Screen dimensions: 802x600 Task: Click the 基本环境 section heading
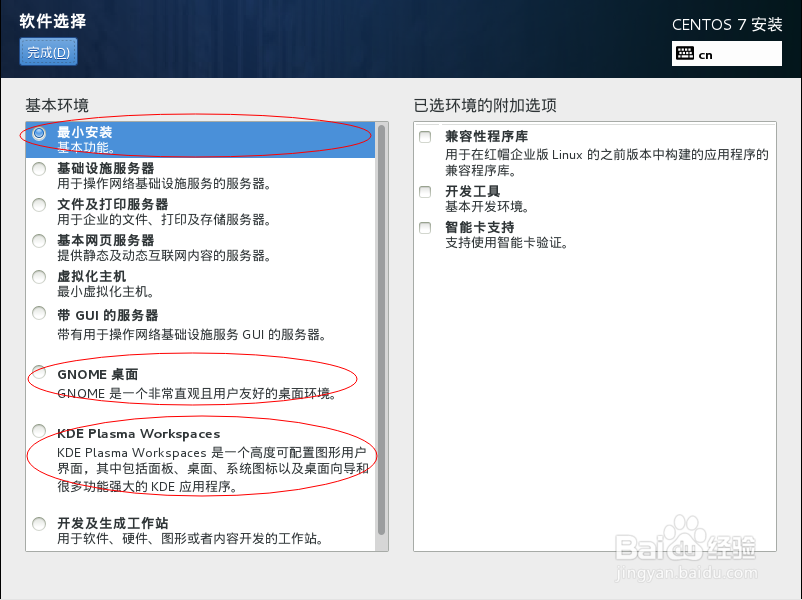pyautogui.click(x=57, y=105)
